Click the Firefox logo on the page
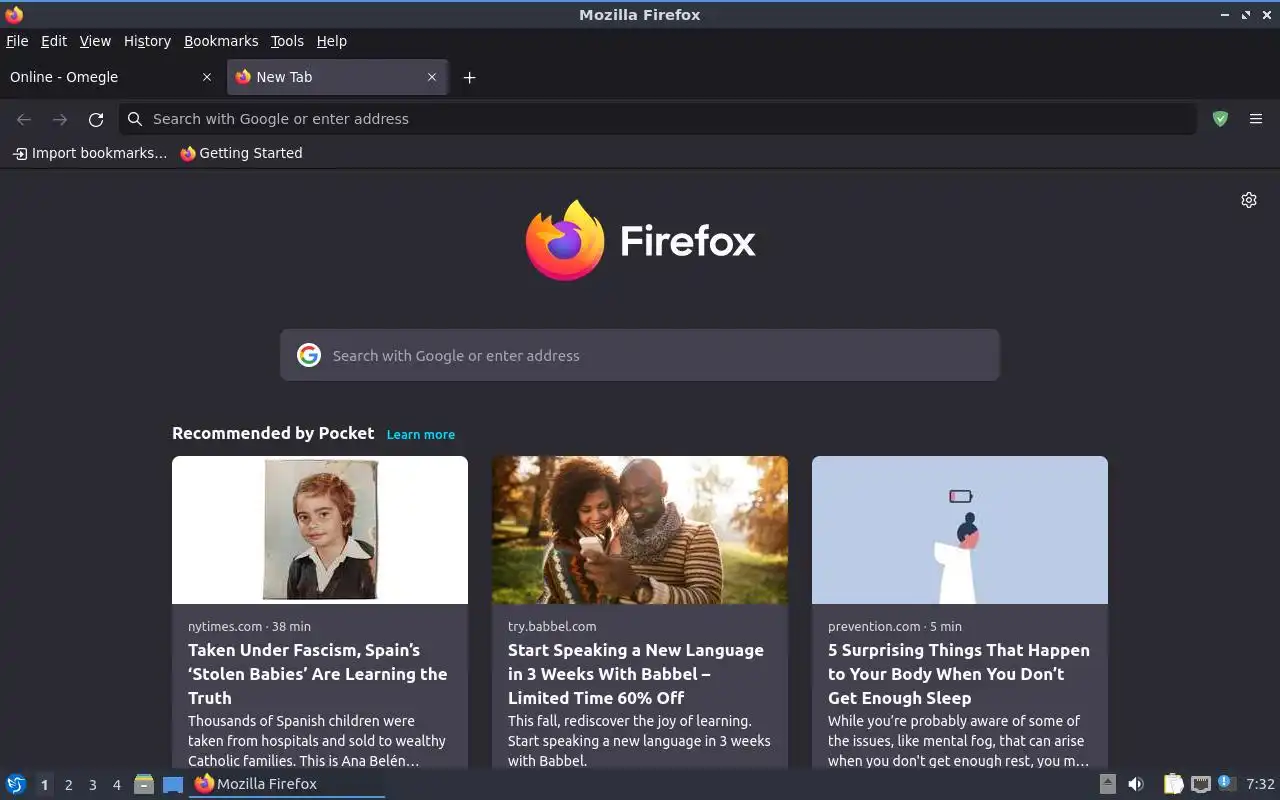This screenshot has width=1280, height=800. click(x=640, y=240)
